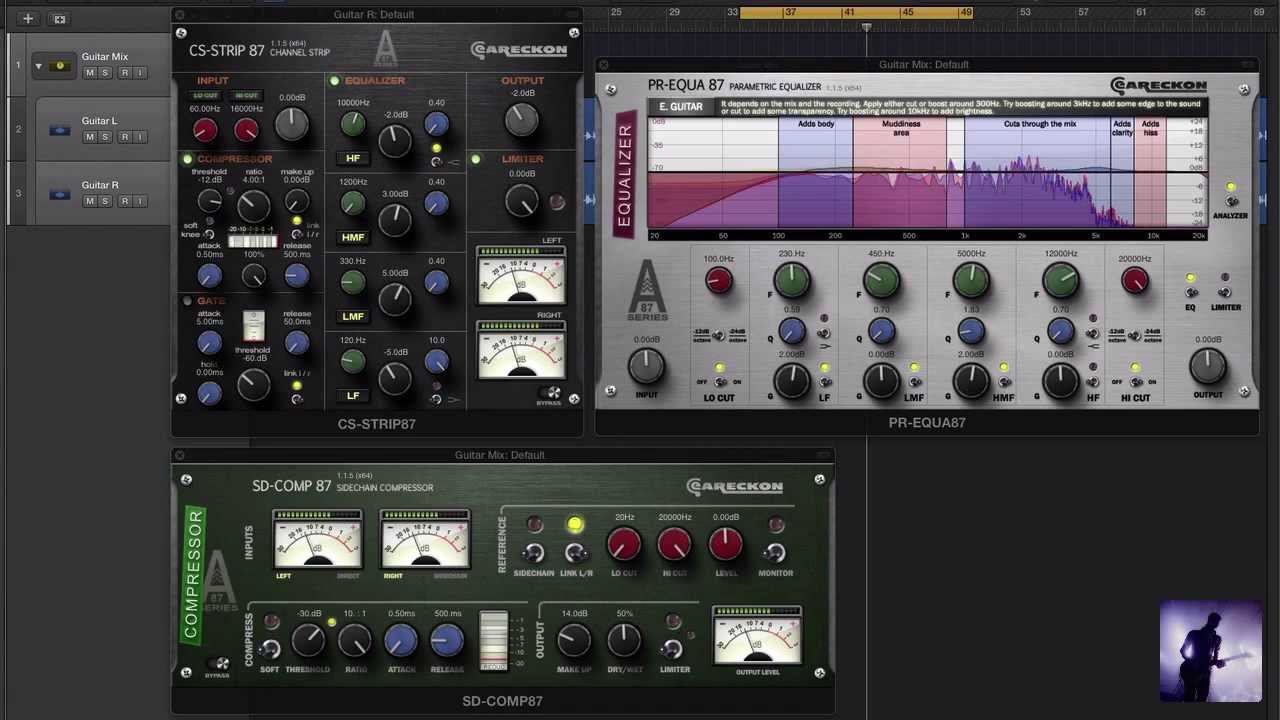This screenshot has height=720, width=1280.
Task: Click the PR-EQUA INPUT gain knob
Action: (x=647, y=367)
